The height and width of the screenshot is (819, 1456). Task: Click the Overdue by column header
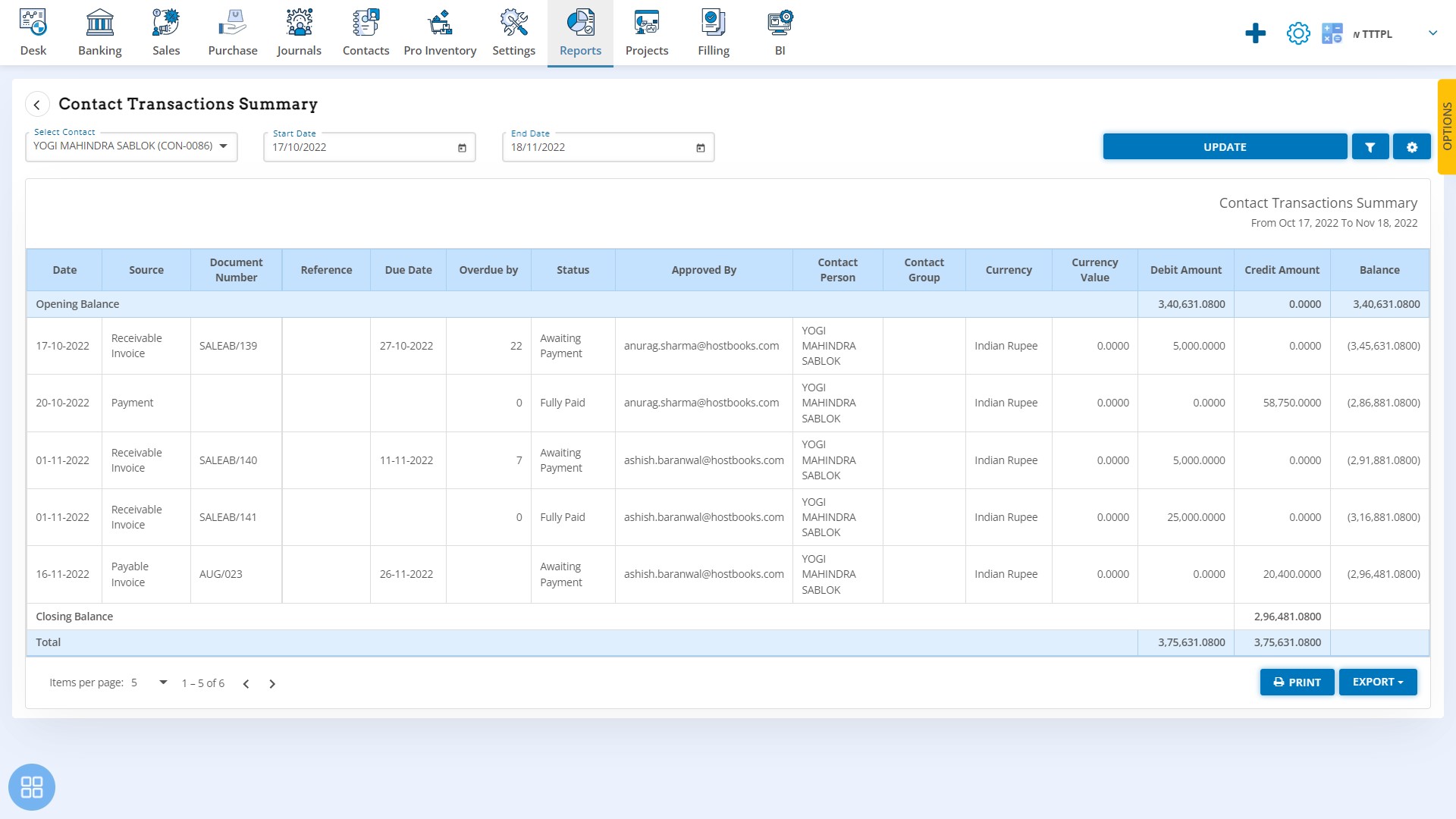click(488, 270)
